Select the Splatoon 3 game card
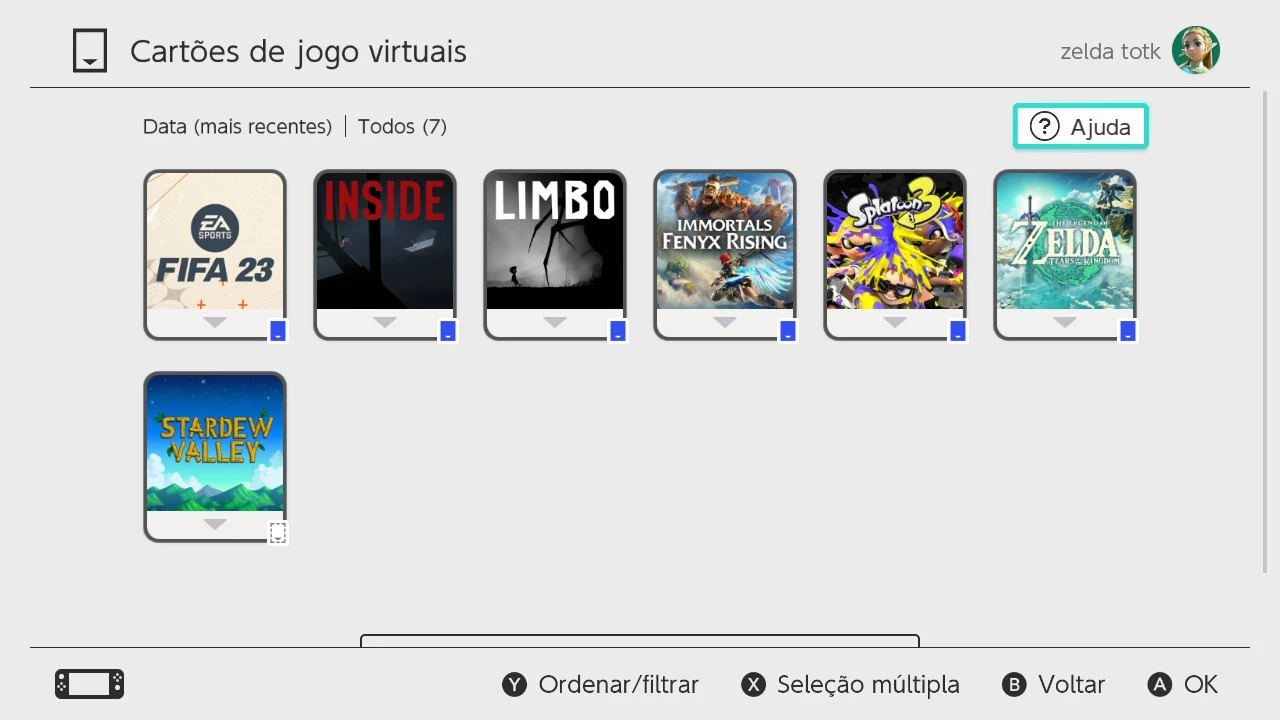The width and height of the screenshot is (1280, 720). tap(895, 255)
